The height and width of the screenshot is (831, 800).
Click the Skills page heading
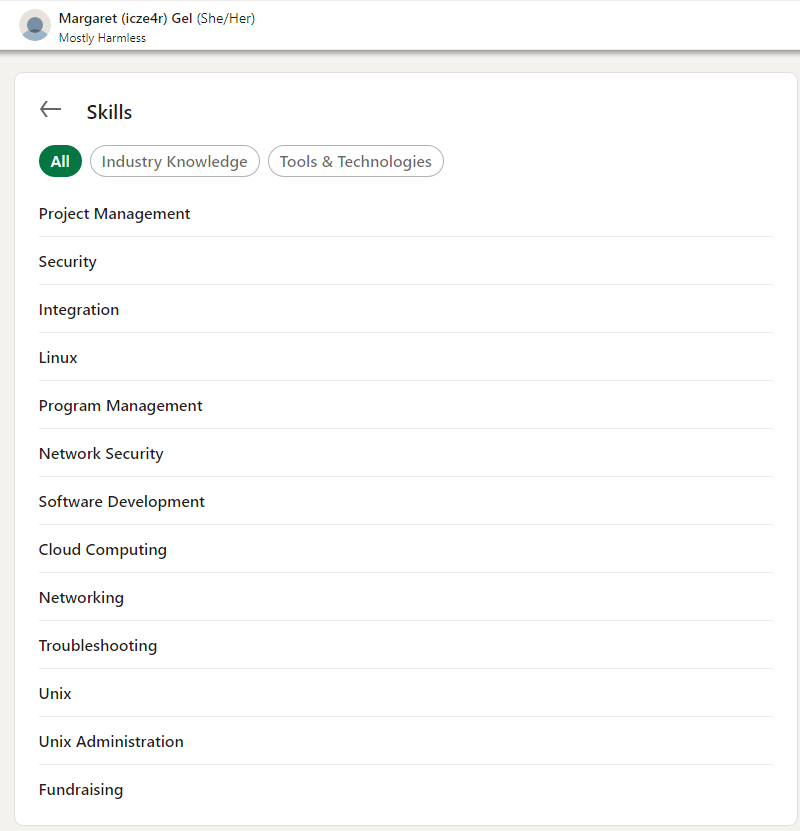pos(109,112)
